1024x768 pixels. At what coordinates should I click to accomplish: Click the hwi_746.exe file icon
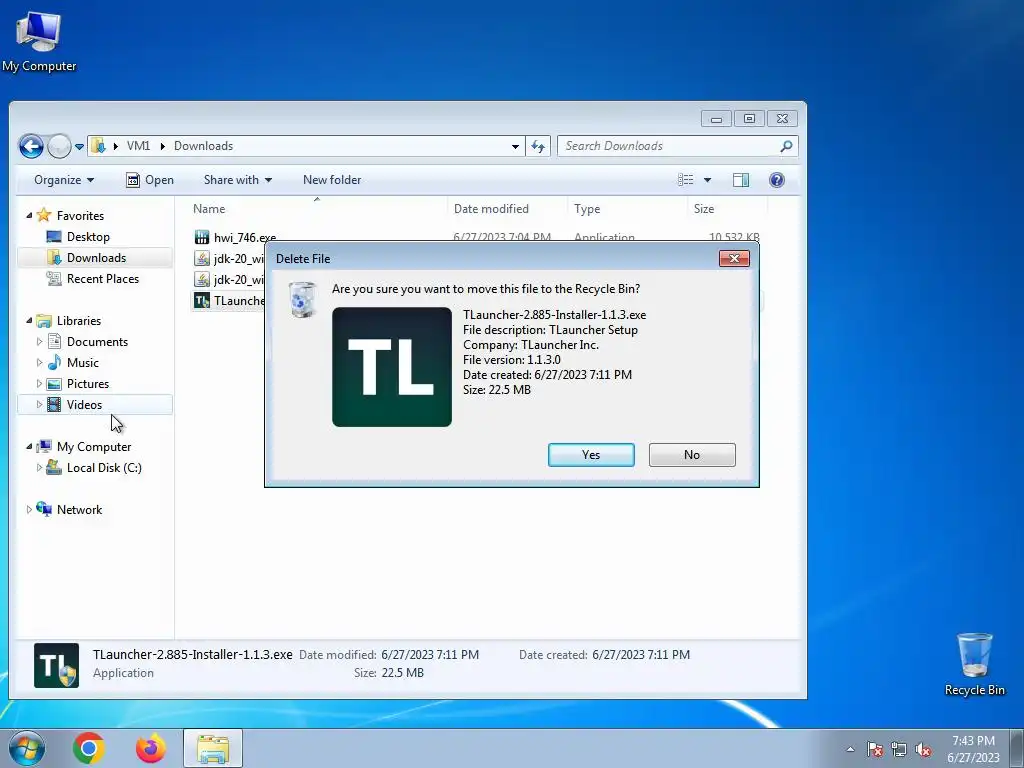202,238
